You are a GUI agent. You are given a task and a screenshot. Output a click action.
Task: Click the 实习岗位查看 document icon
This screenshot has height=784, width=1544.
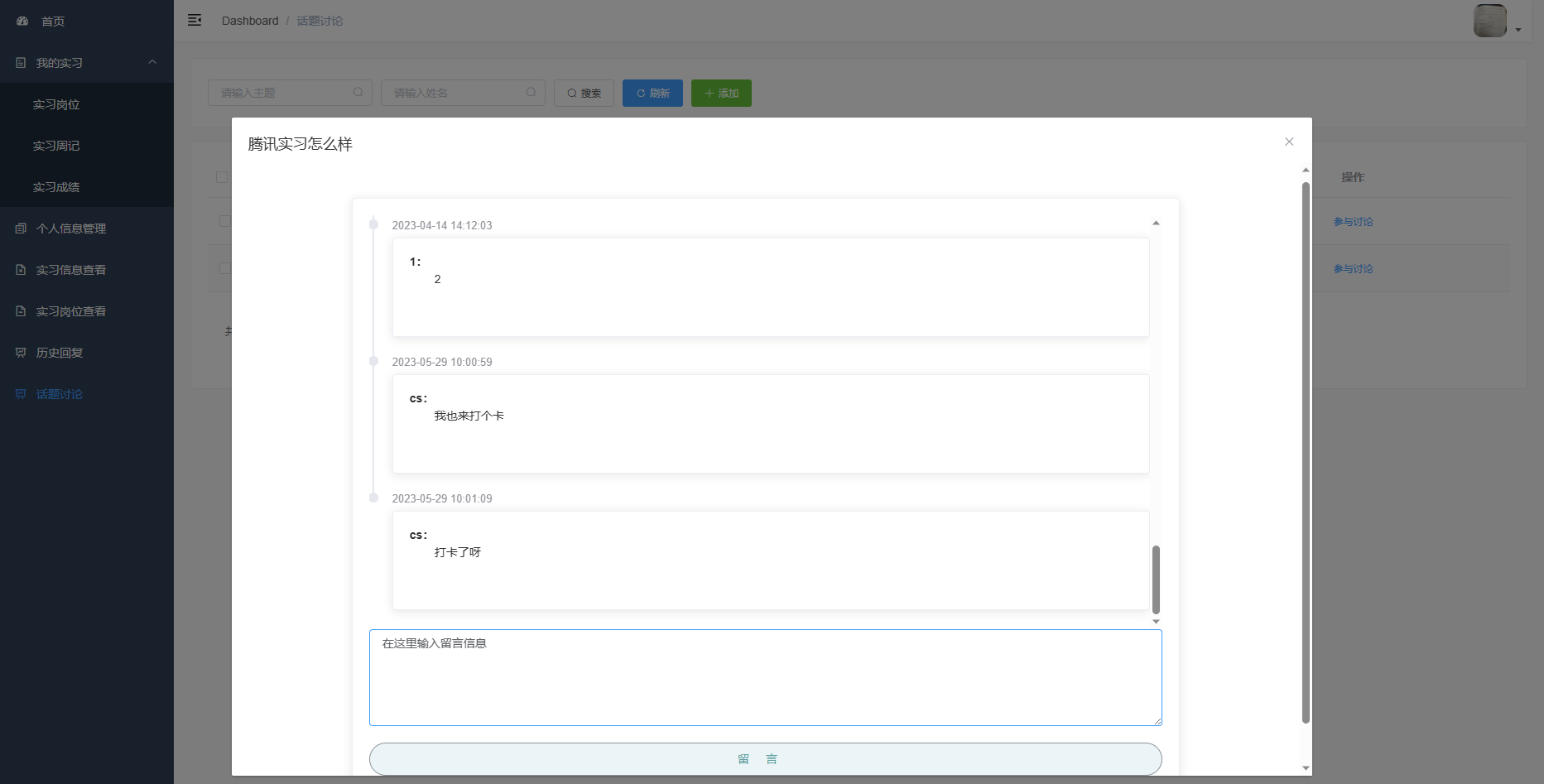click(x=21, y=311)
